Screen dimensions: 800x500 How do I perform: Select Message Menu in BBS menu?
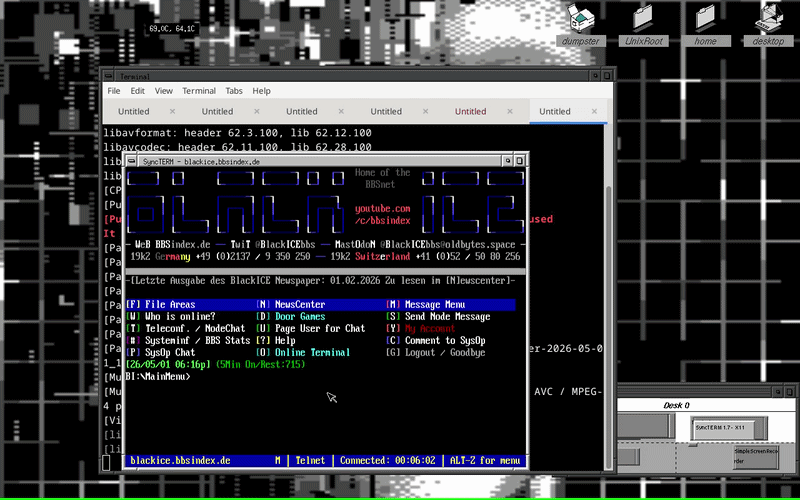(x=426, y=305)
